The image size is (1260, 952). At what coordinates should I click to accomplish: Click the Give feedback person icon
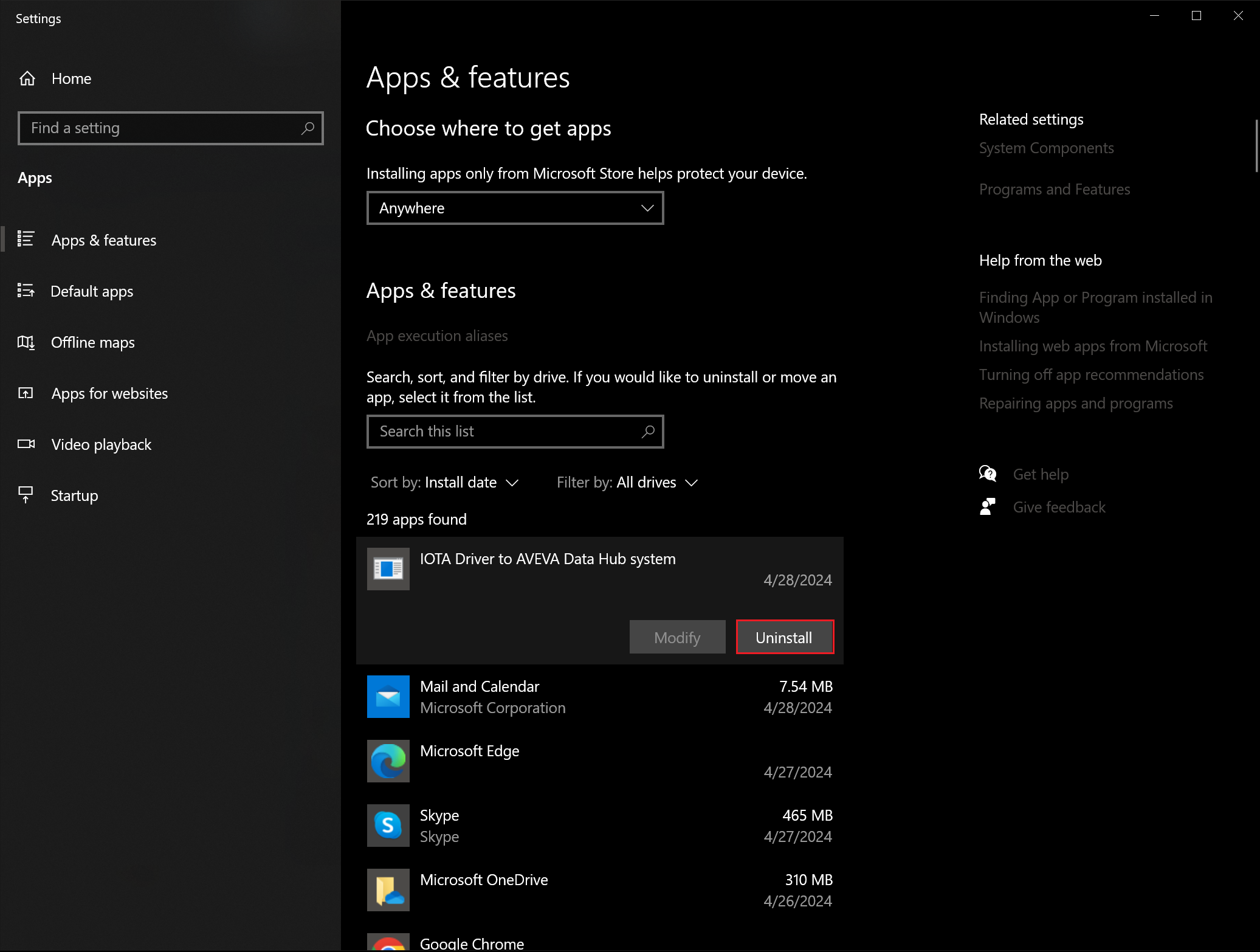988,506
